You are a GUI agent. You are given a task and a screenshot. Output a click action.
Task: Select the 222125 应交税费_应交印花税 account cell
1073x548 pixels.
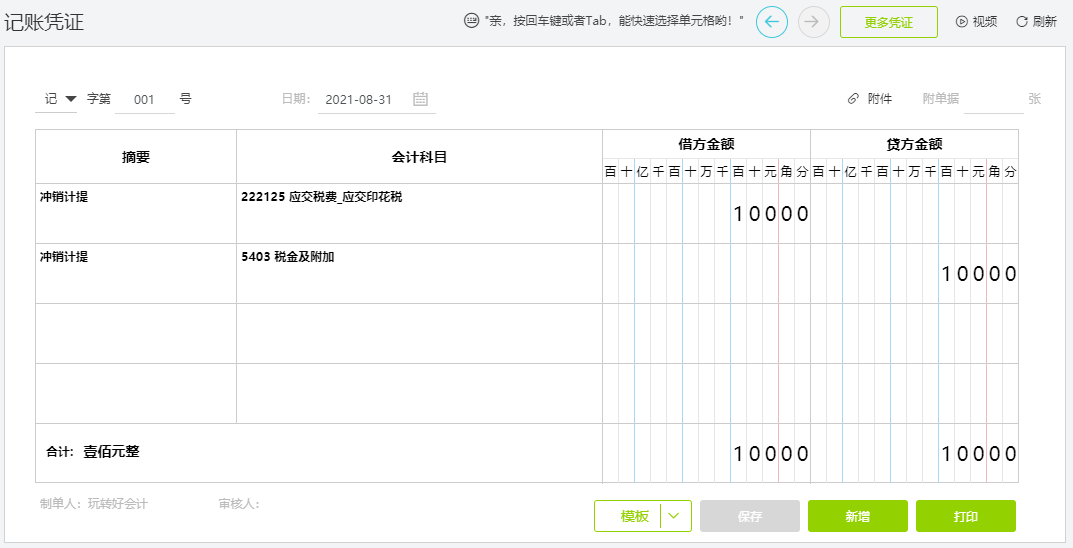[419, 213]
